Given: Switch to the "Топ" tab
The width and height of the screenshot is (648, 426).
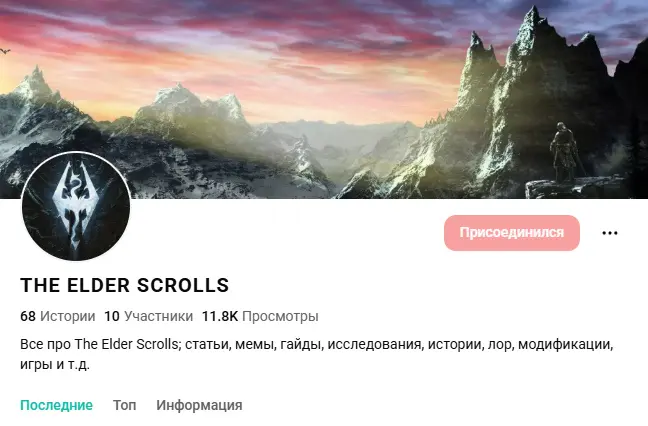Looking at the screenshot, I should [124, 405].
